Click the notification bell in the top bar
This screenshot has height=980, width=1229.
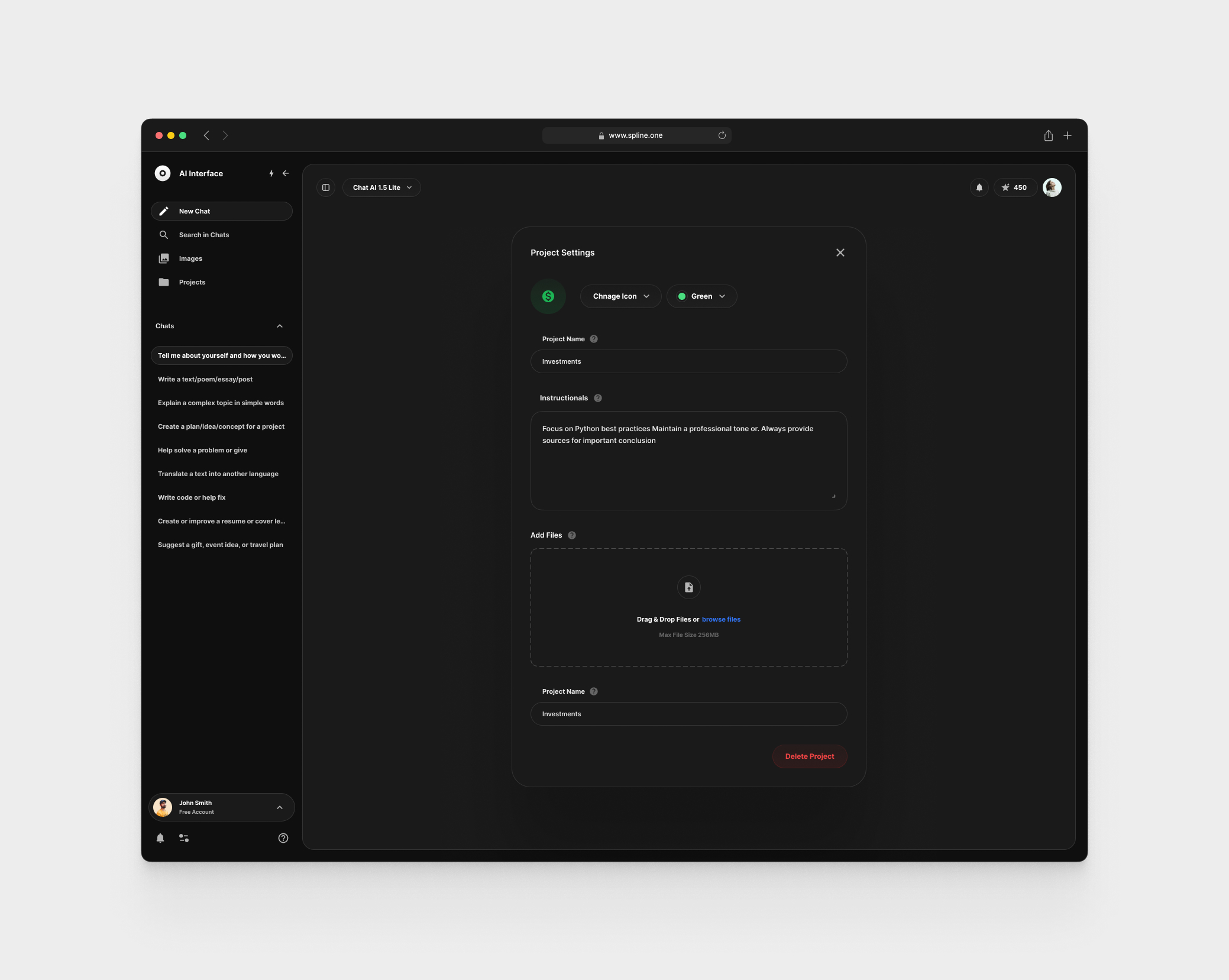(x=979, y=187)
